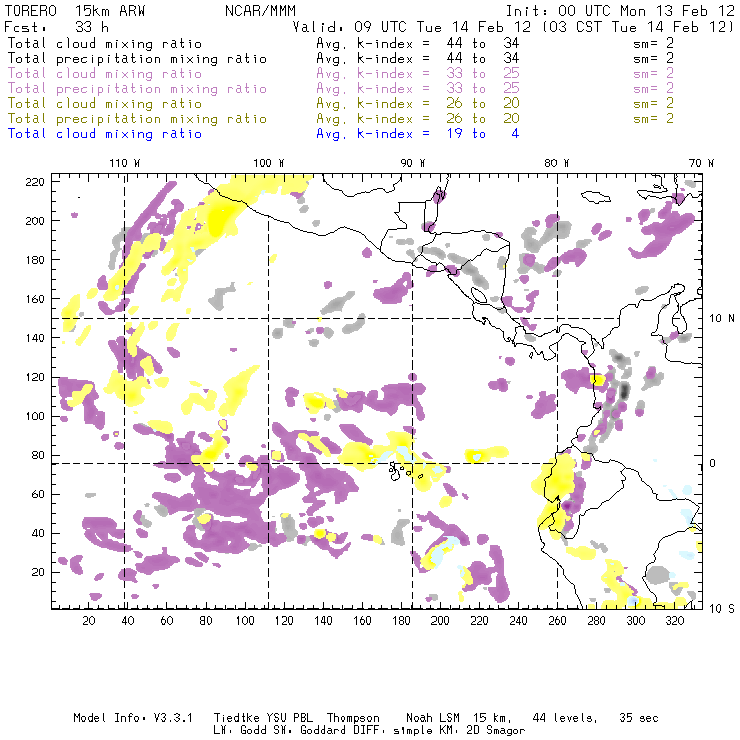Click purple "Total cloud mixing ratio" legend entry
740x740 pixels.
105,74
